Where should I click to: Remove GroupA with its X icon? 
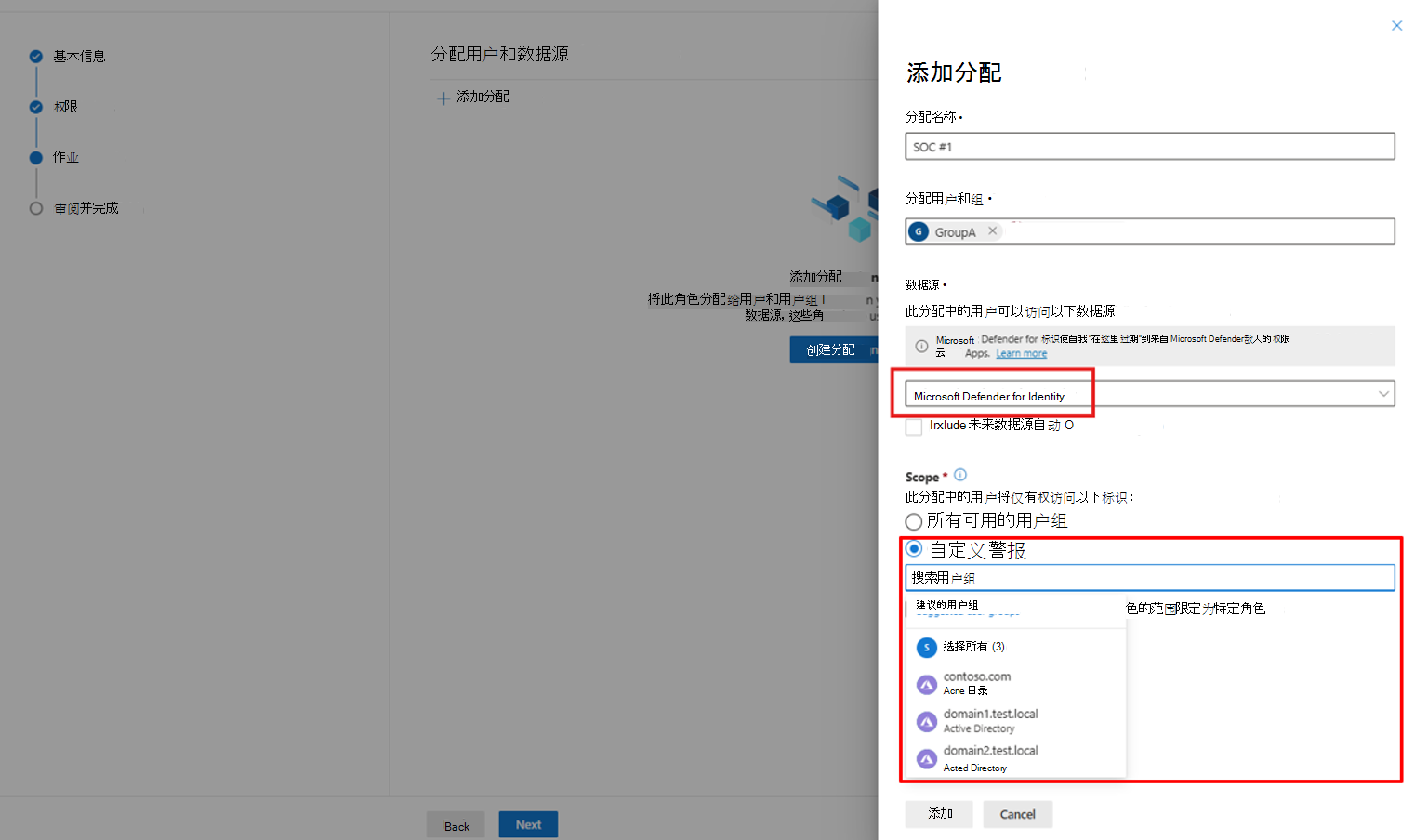pyautogui.click(x=992, y=231)
